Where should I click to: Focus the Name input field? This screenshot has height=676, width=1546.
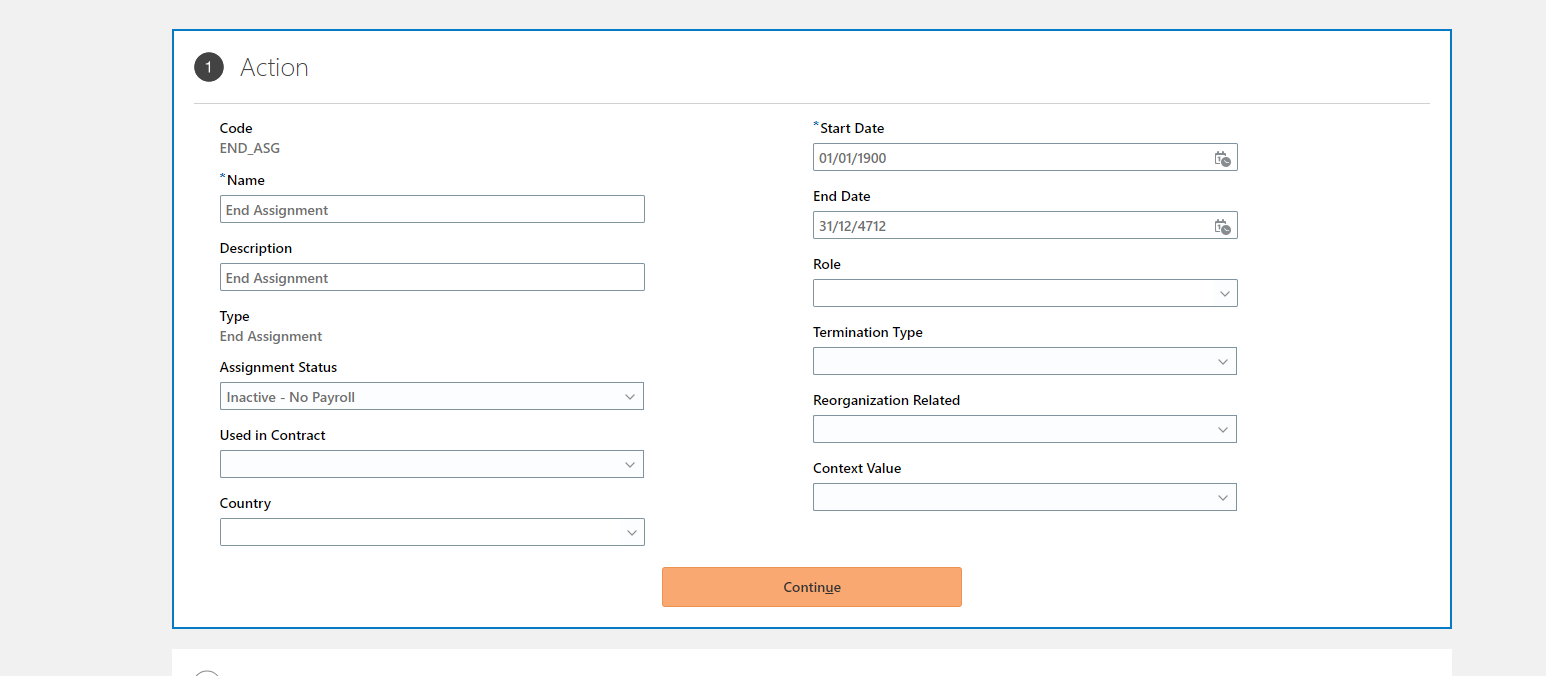point(432,209)
